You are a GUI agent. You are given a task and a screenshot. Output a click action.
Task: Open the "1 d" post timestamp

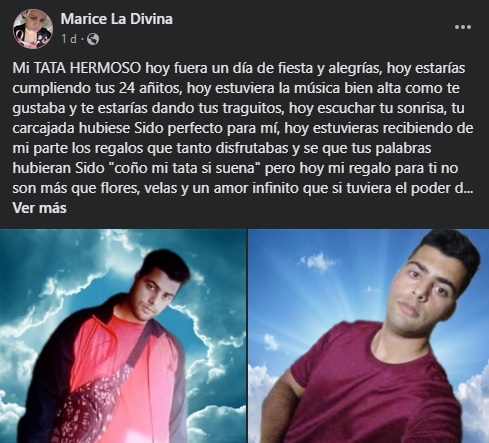pos(69,39)
